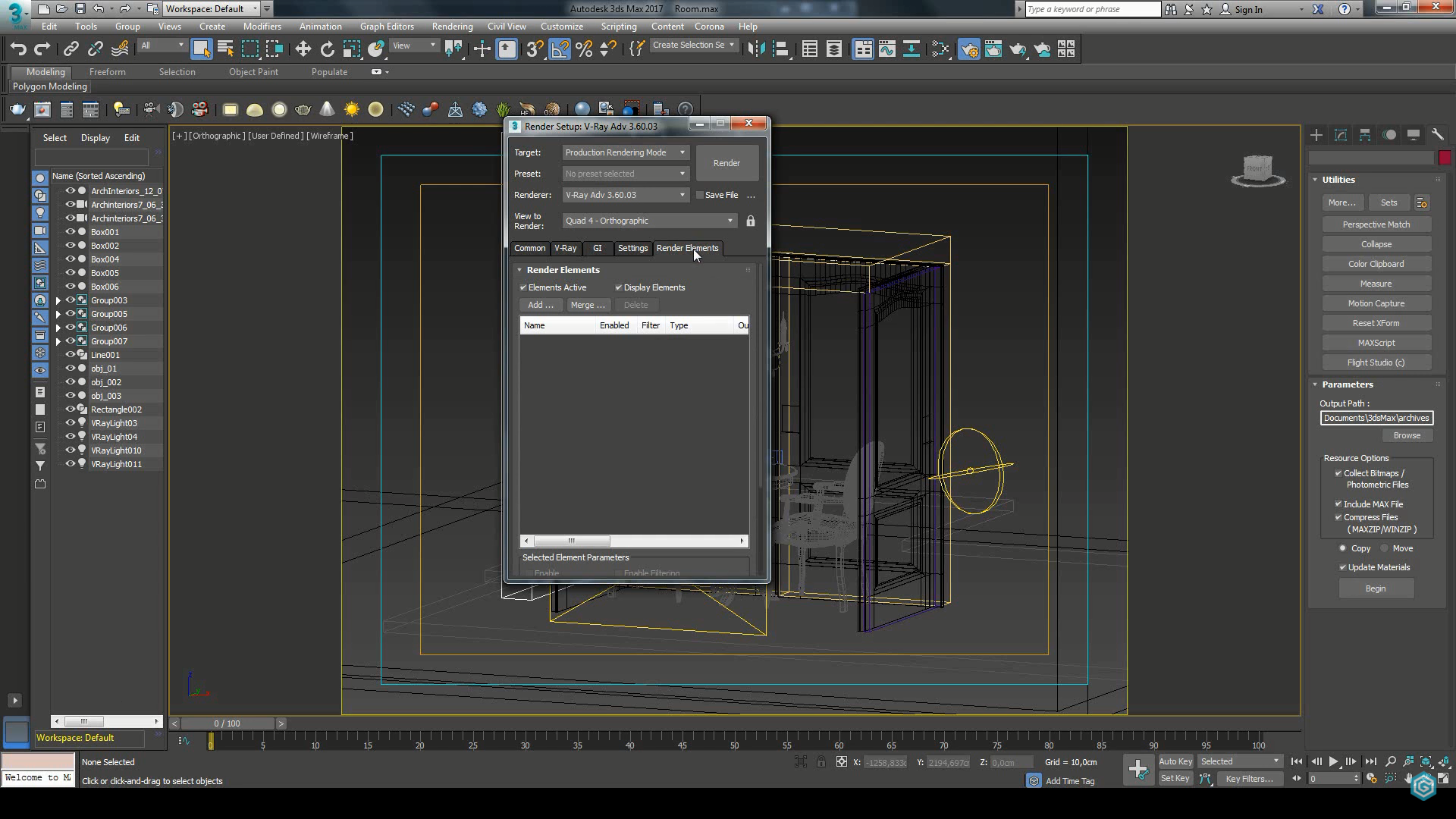The image size is (1456, 819).
Task: Open Create Selection Set dropdown
Action: pyautogui.click(x=693, y=45)
